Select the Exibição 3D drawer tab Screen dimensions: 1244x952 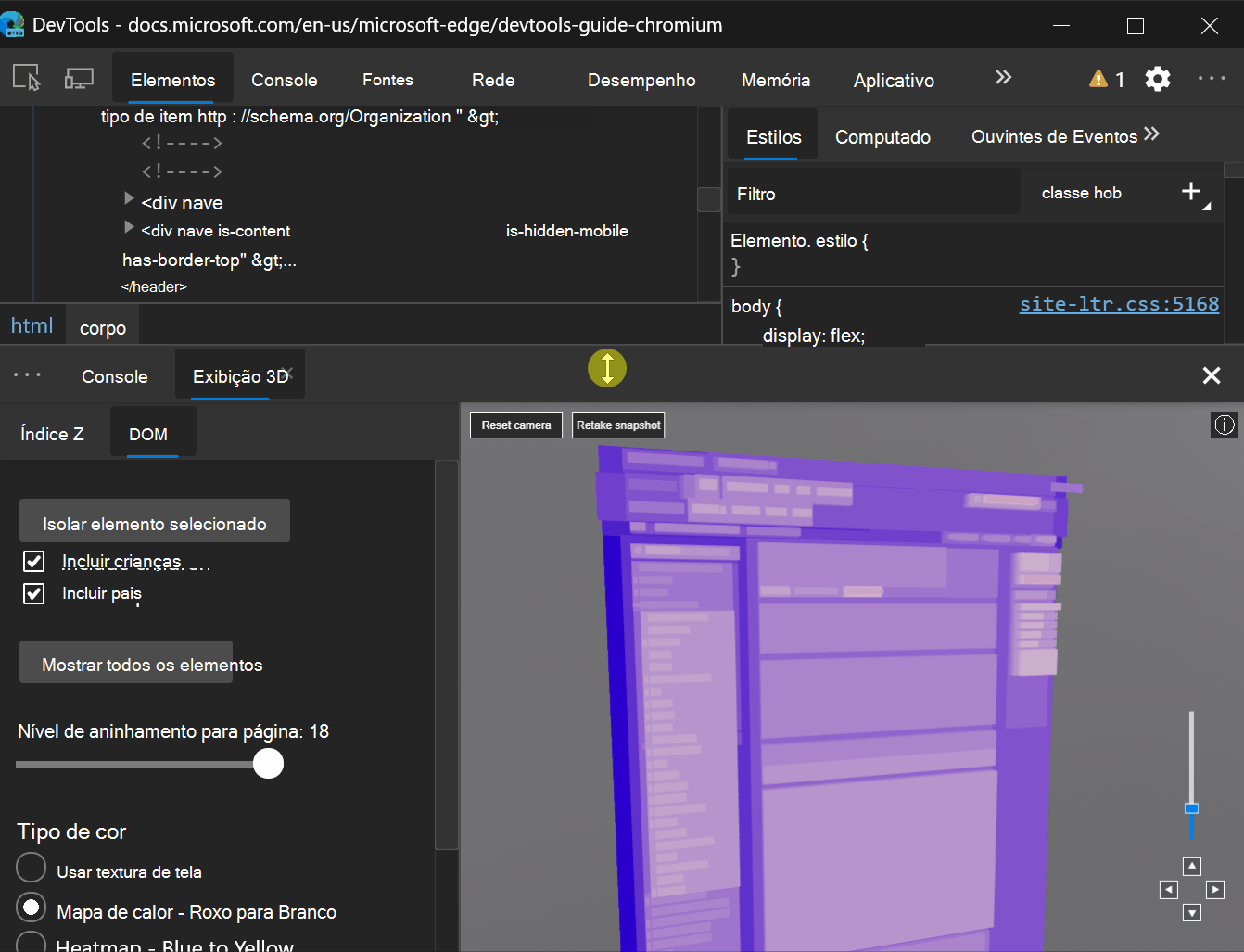[240, 376]
